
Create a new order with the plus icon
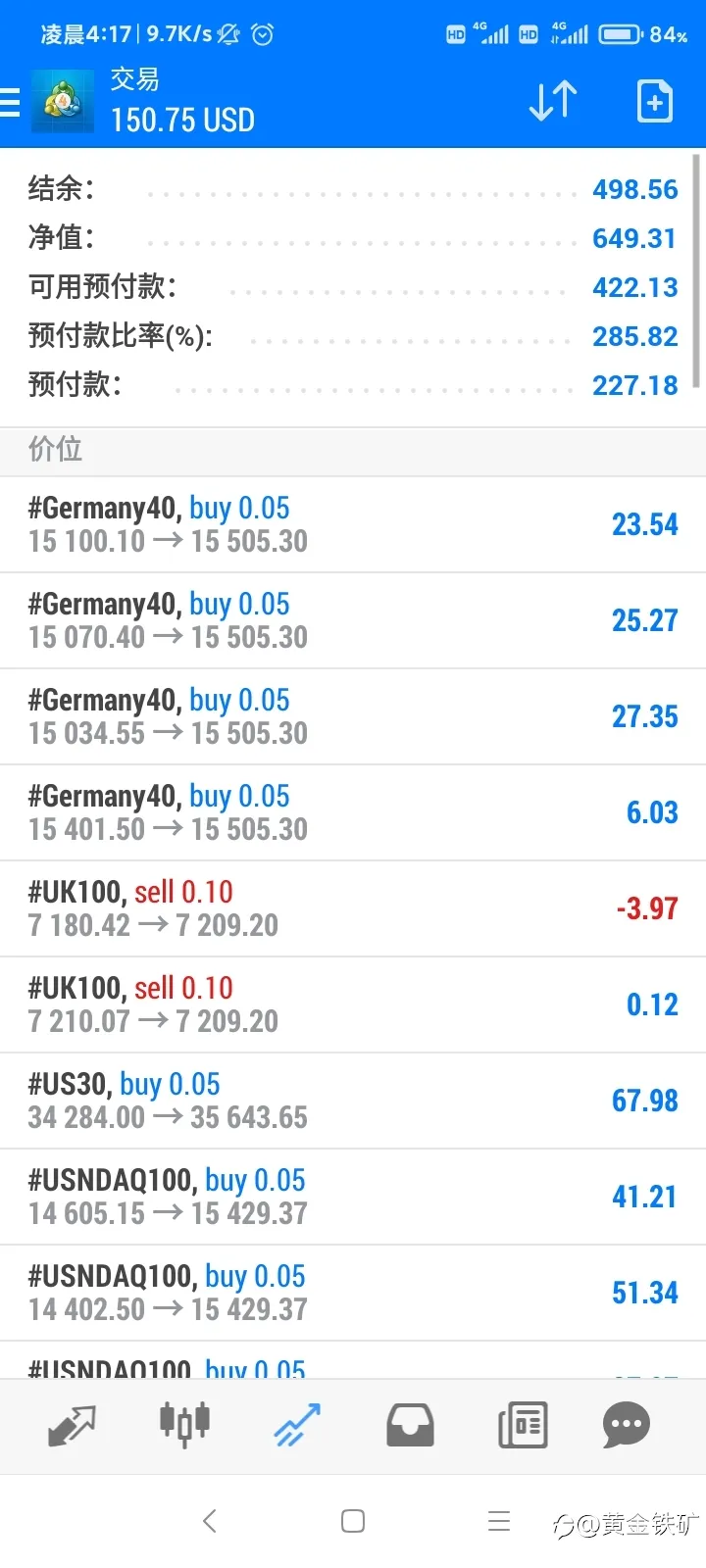[x=654, y=101]
